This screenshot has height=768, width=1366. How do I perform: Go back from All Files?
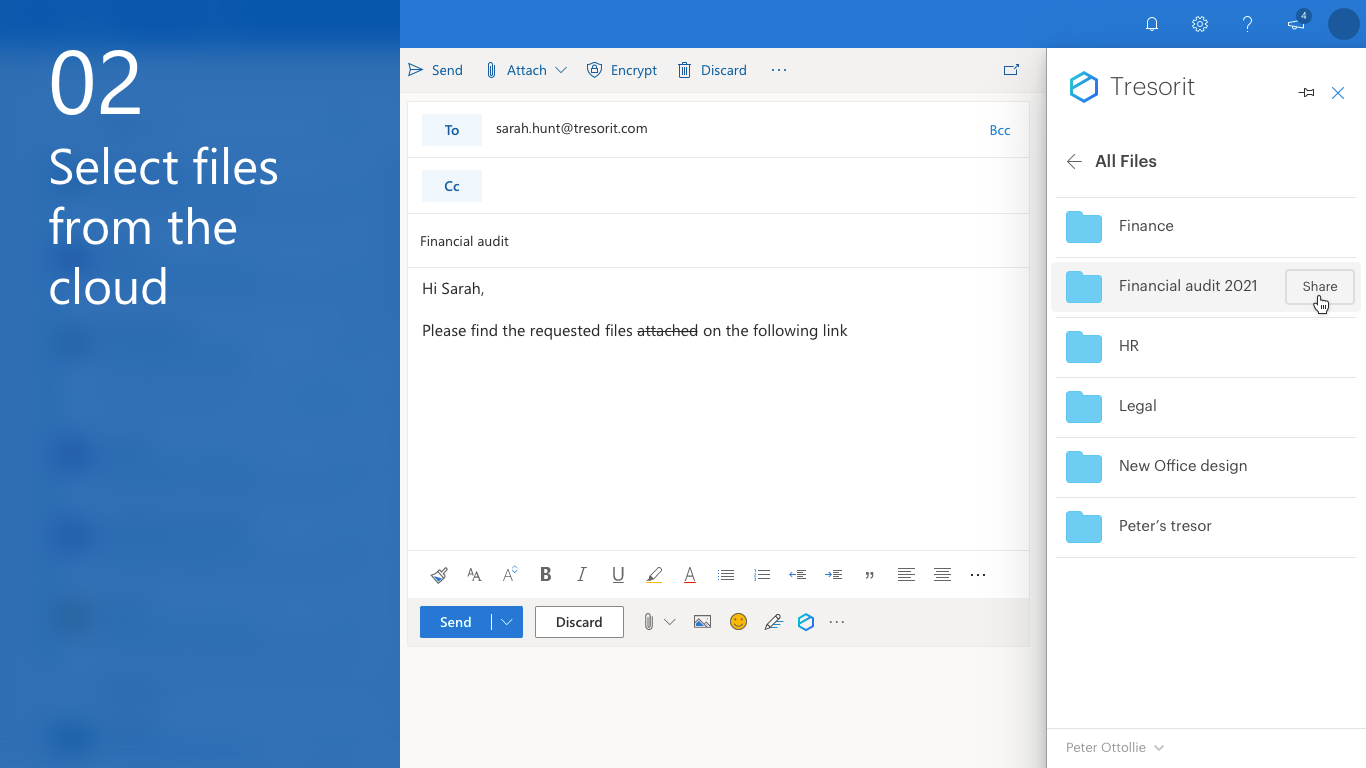[1074, 161]
